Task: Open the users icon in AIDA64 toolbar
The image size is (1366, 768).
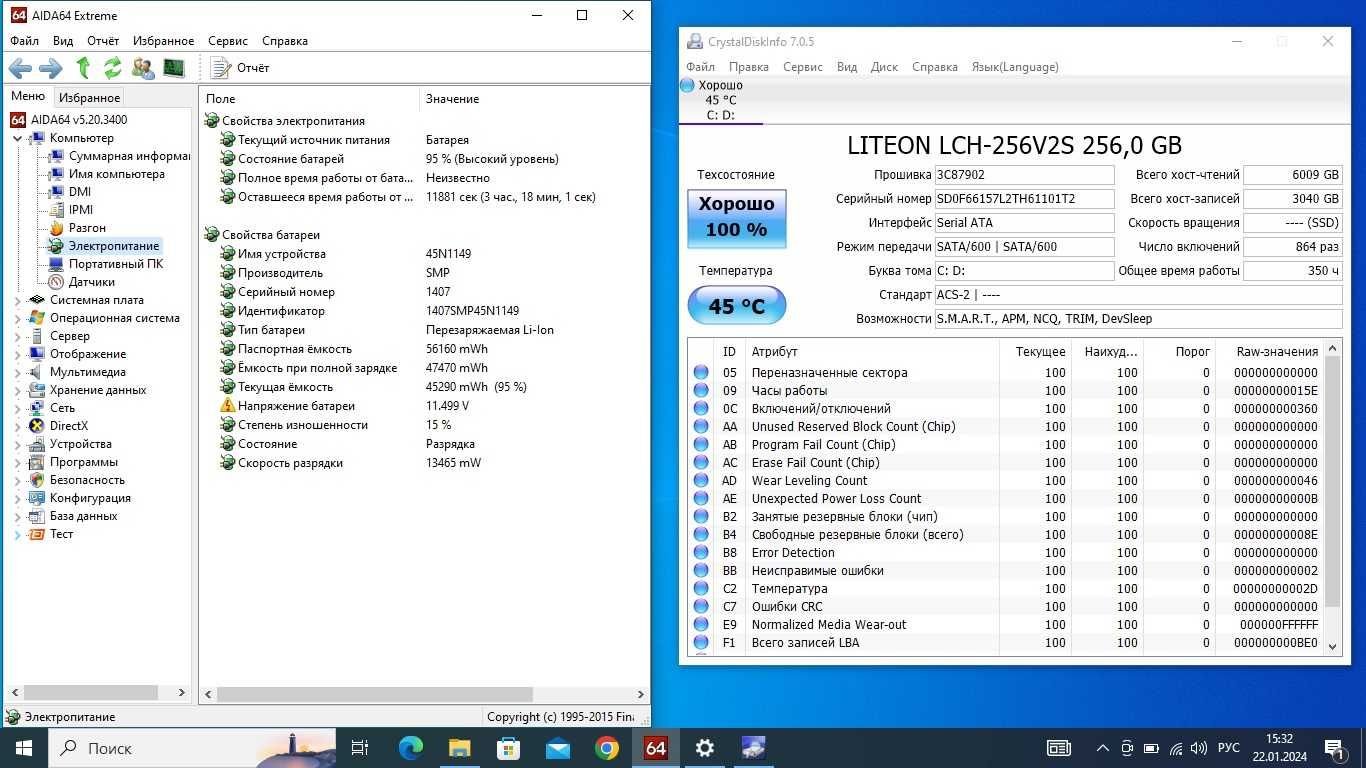Action: [x=143, y=68]
